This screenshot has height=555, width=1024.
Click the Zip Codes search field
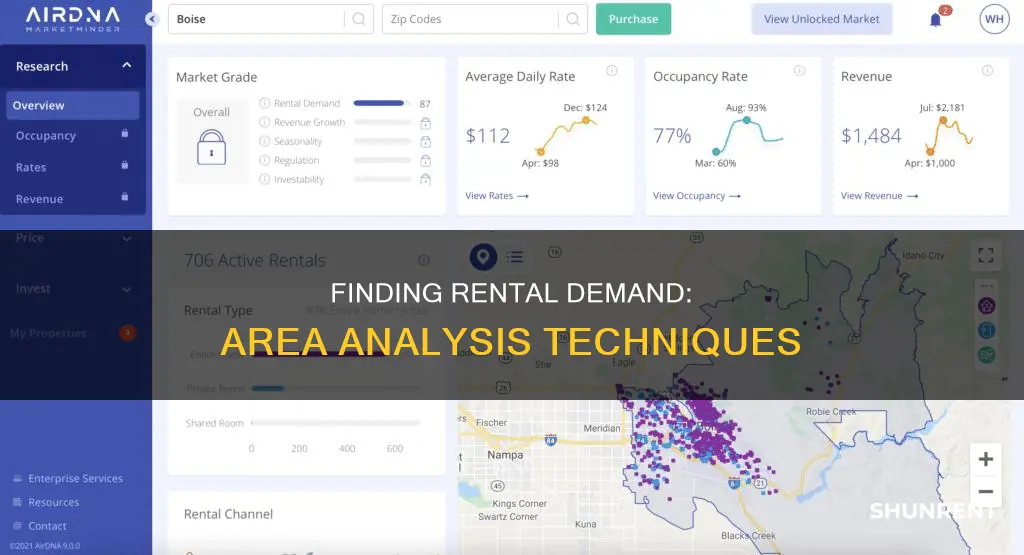click(485, 19)
